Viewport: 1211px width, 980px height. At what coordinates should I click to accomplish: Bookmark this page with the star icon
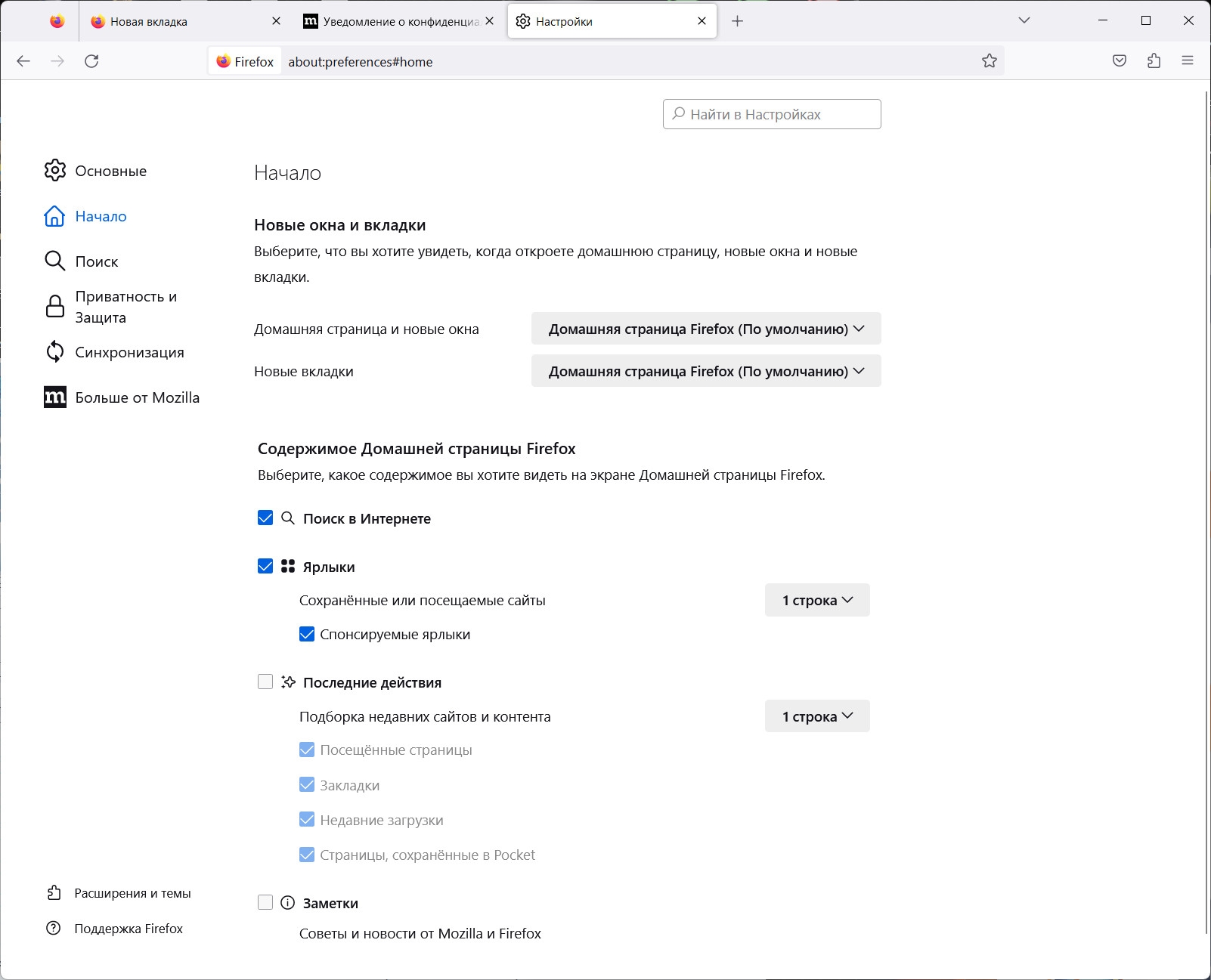[x=989, y=61]
